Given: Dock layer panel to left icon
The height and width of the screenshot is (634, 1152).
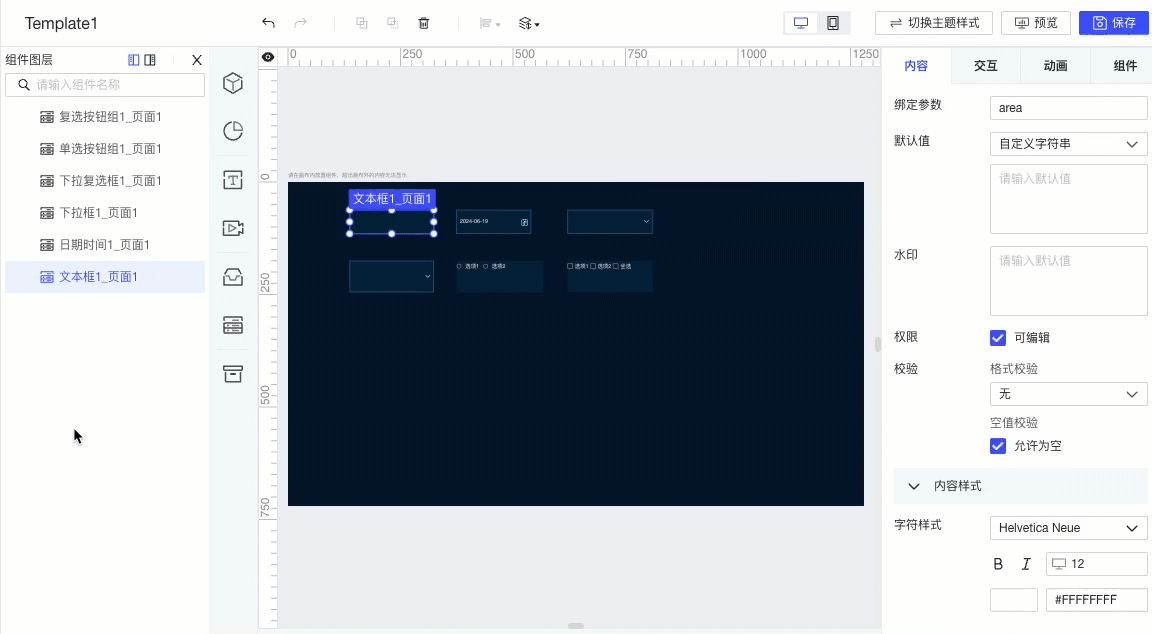Looking at the screenshot, I should point(134,60).
